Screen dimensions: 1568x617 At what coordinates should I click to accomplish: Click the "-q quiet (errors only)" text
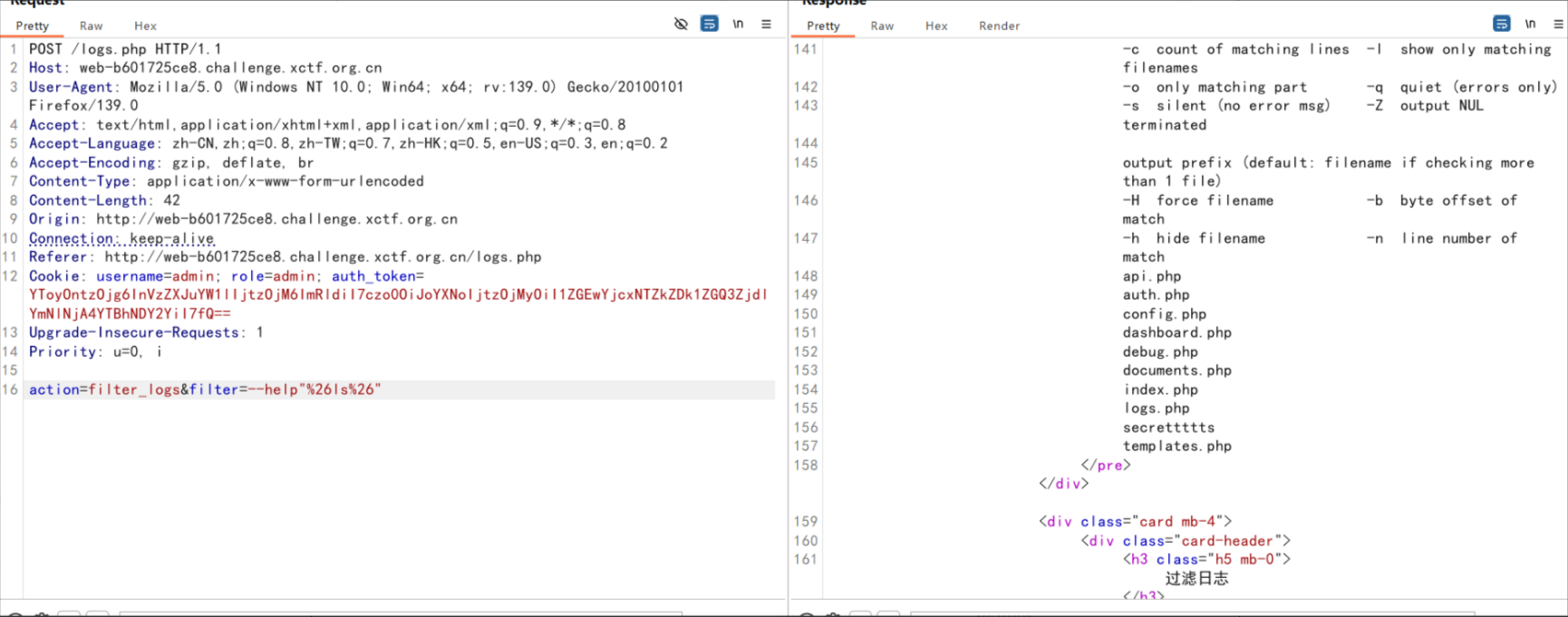[x=1462, y=87]
